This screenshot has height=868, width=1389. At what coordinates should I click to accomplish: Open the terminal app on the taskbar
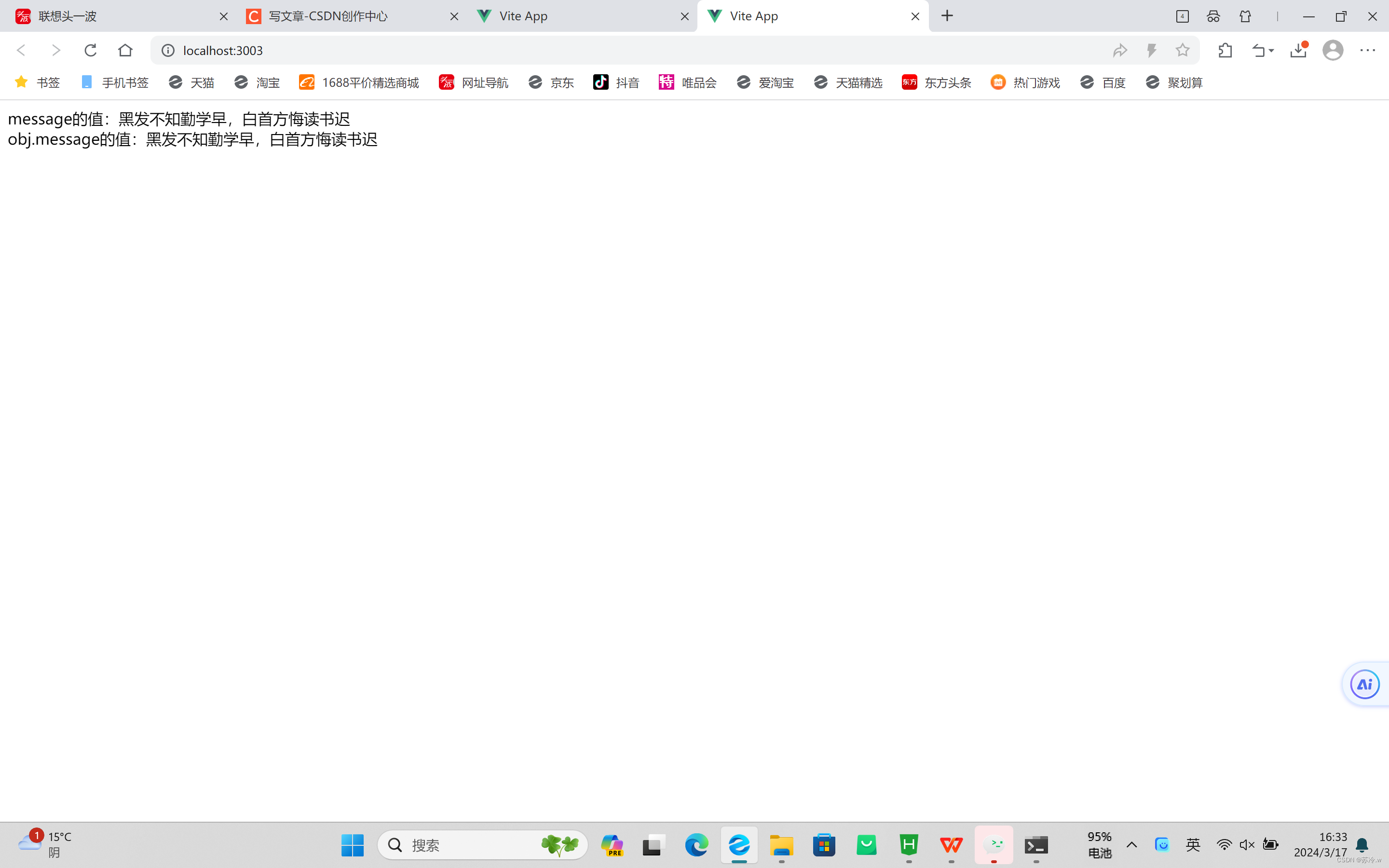[1036, 845]
